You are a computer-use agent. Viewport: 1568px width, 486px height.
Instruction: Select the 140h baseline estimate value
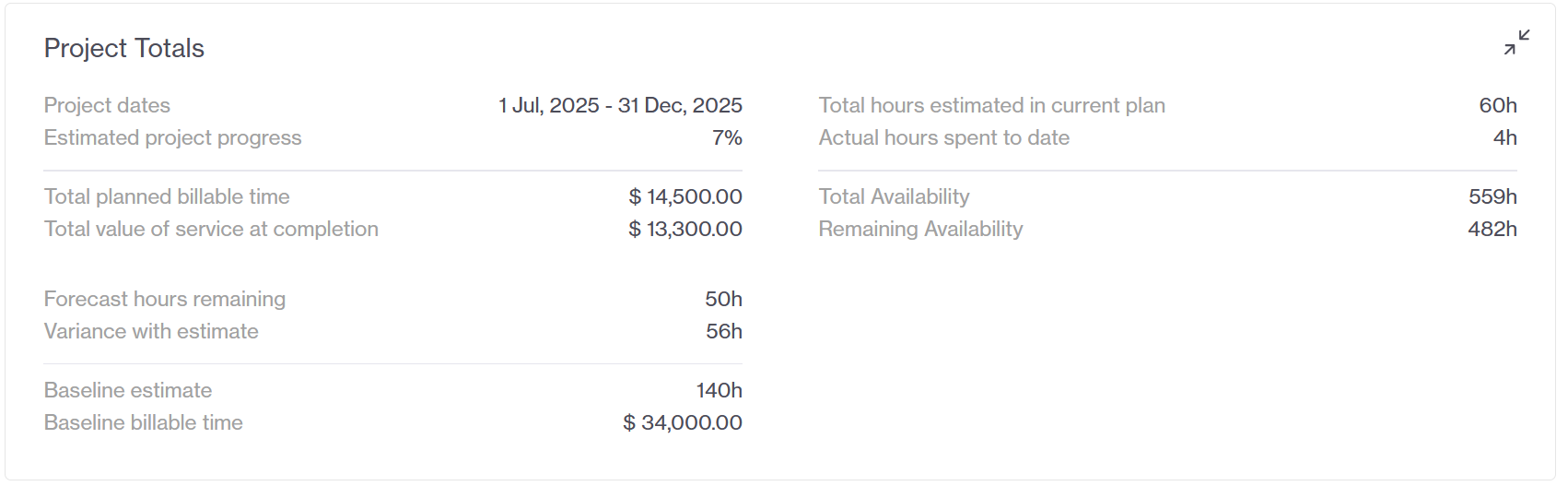pyautogui.click(x=720, y=390)
